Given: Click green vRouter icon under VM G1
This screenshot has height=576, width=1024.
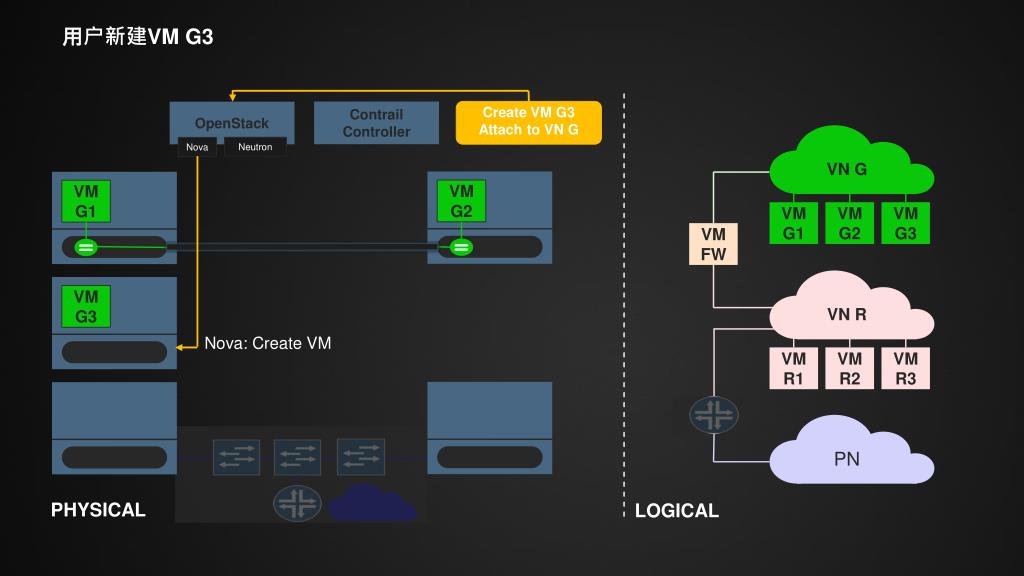Looking at the screenshot, I should (x=86, y=248).
